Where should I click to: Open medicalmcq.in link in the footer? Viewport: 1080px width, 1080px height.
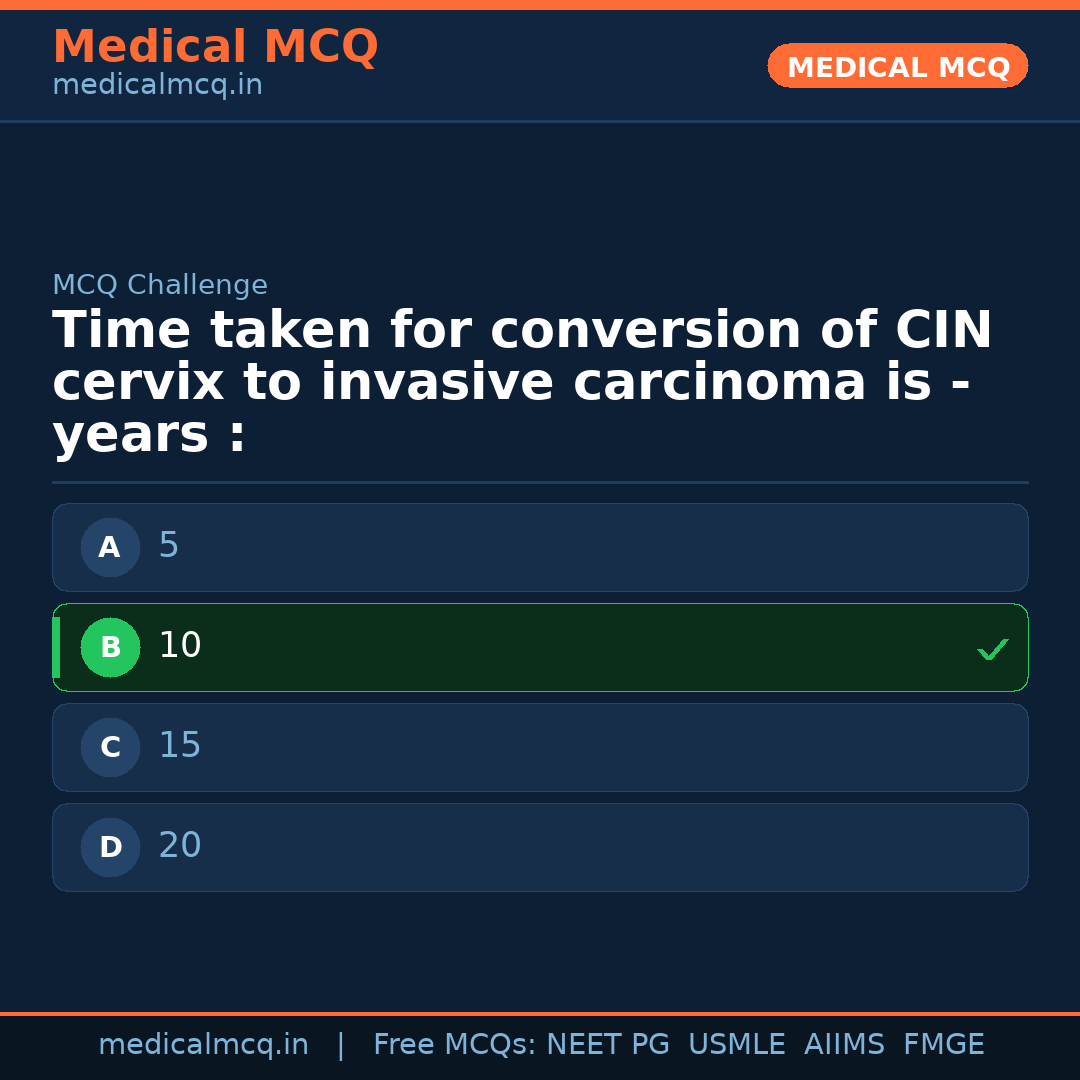pos(203,1045)
